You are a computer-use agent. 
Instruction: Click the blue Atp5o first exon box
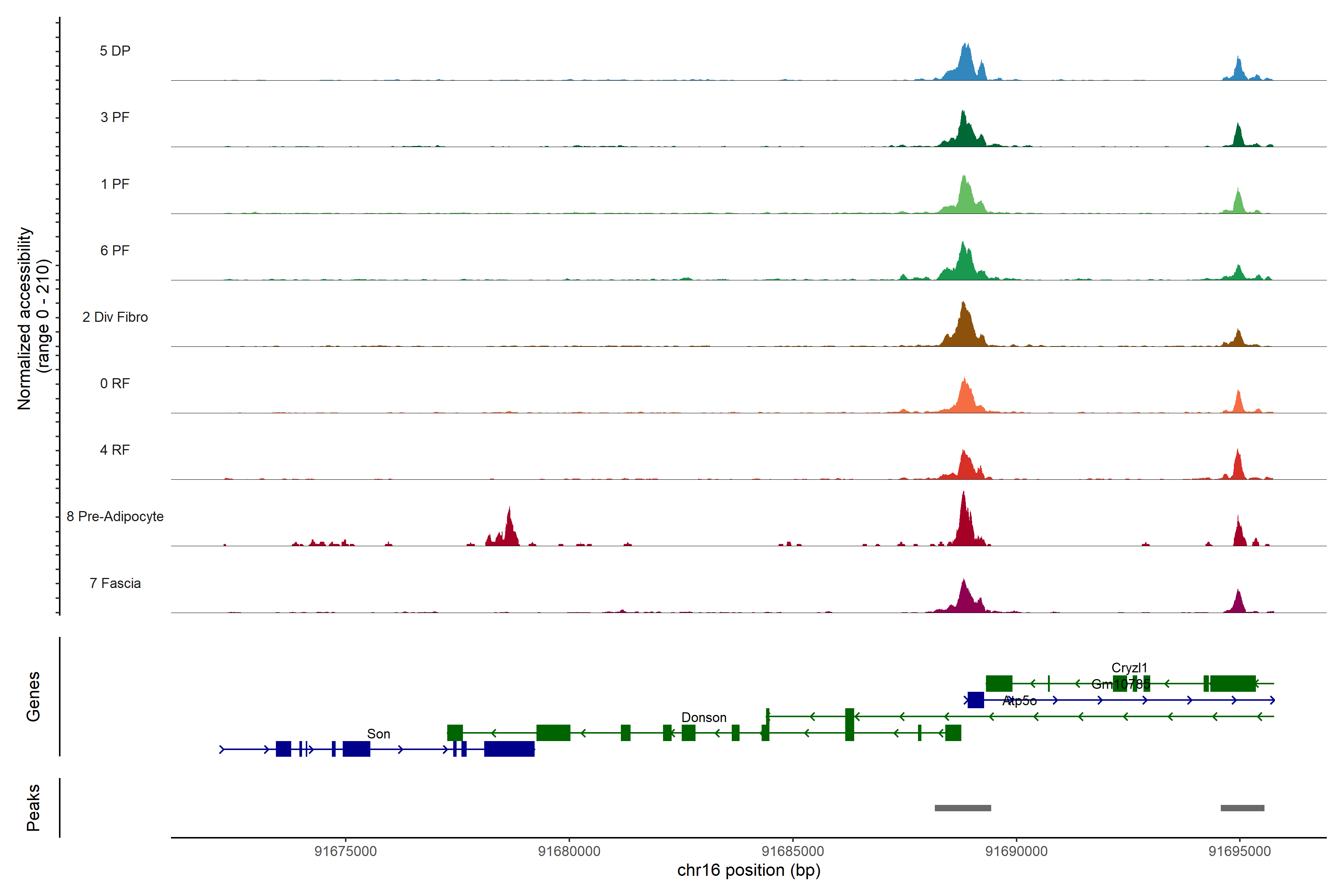[976, 700]
